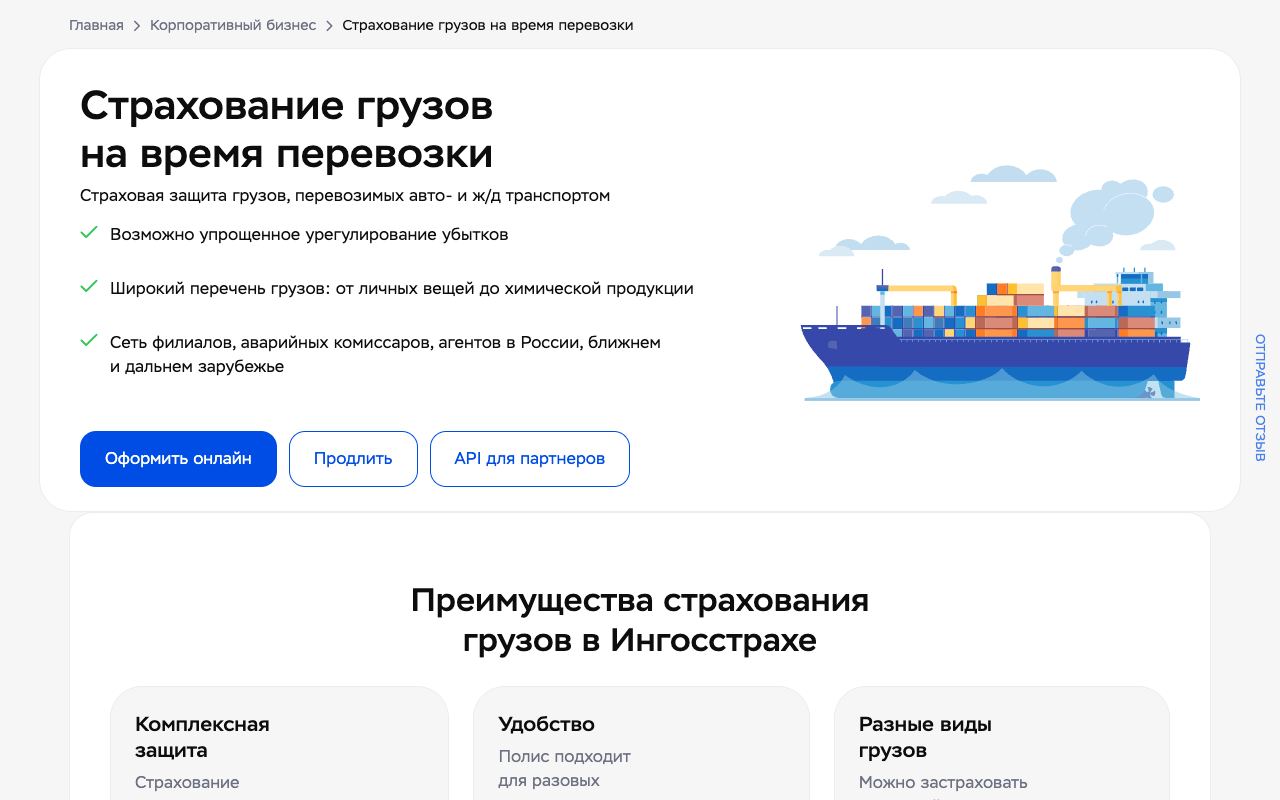Open the Разные виды грузов card
The image size is (1280, 800).
coord(1002,743)
